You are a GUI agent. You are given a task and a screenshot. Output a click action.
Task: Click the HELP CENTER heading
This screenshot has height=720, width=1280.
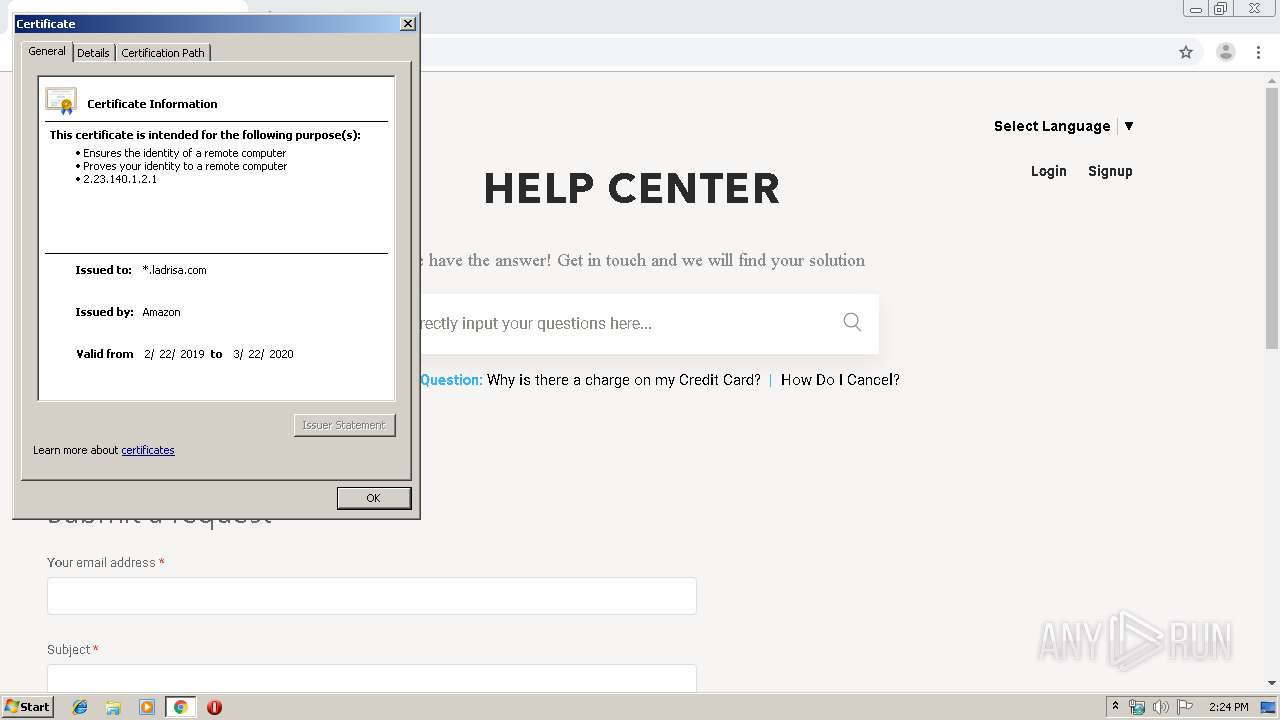[632, 189]
